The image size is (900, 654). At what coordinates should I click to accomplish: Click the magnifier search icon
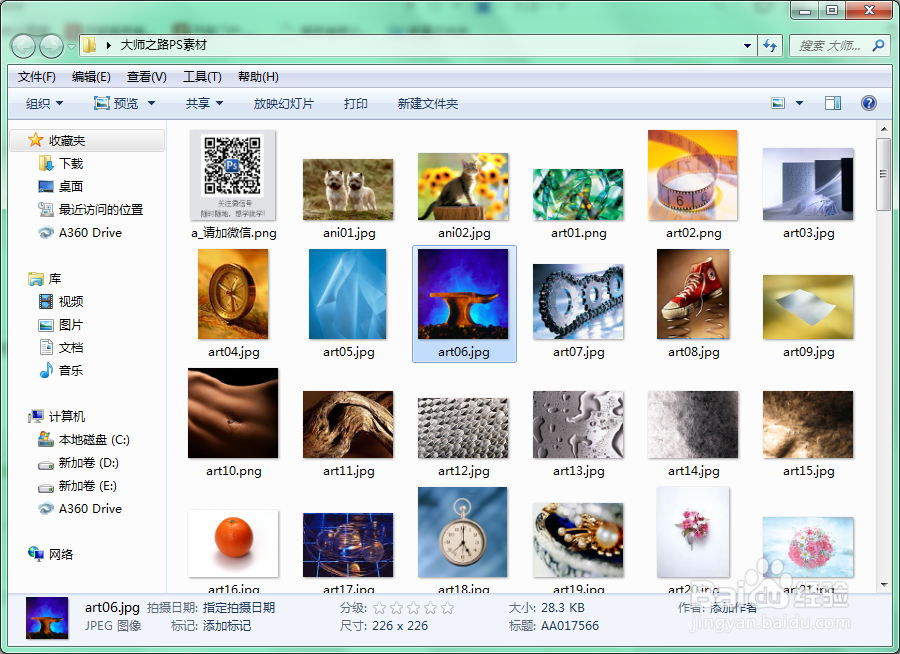pyautogui.click(x=878, y=45)
